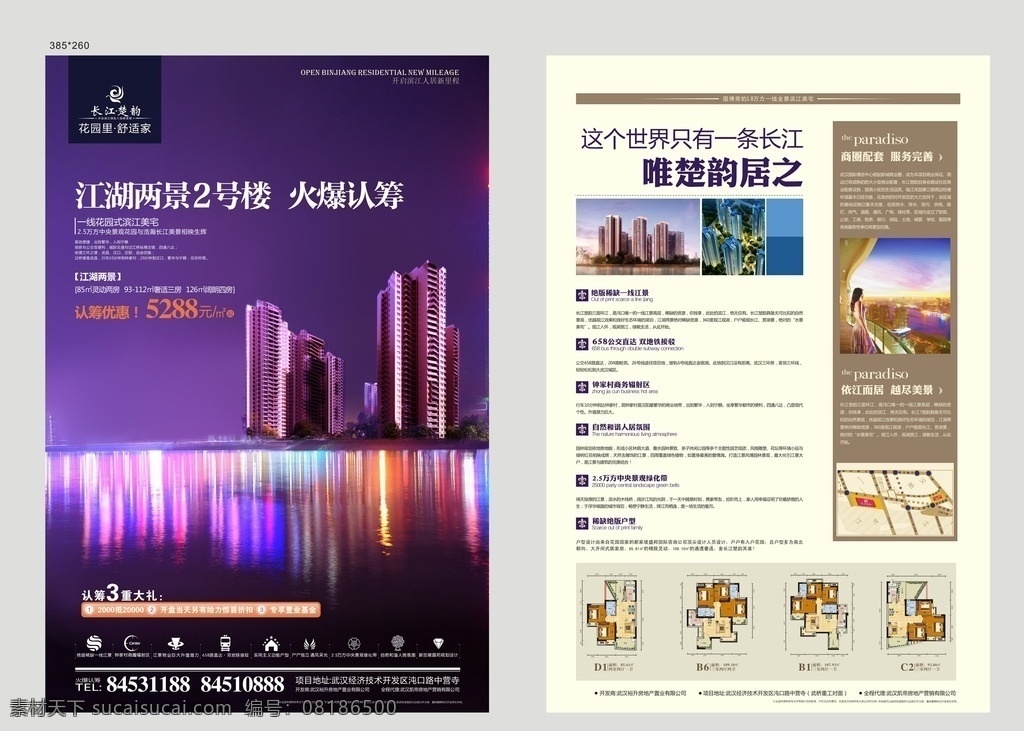Image resolution: width=1024 pixels, height=731 pixels.
Task: Click the illuminated tower on the purple poster
Action: [418, 349]
